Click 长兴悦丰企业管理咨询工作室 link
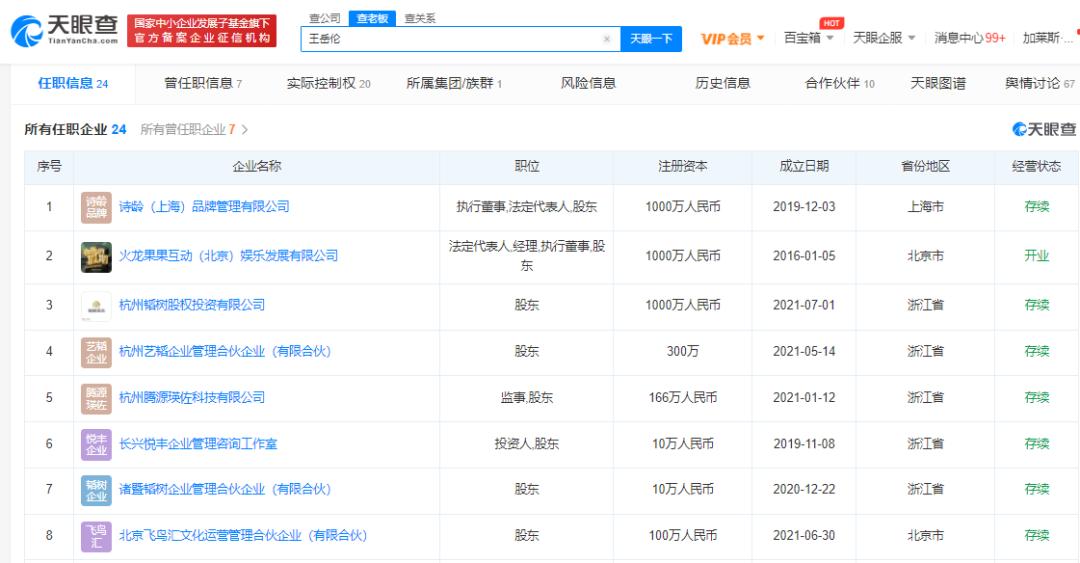Viewport: 1080px width, 563px height. (199, 444)
